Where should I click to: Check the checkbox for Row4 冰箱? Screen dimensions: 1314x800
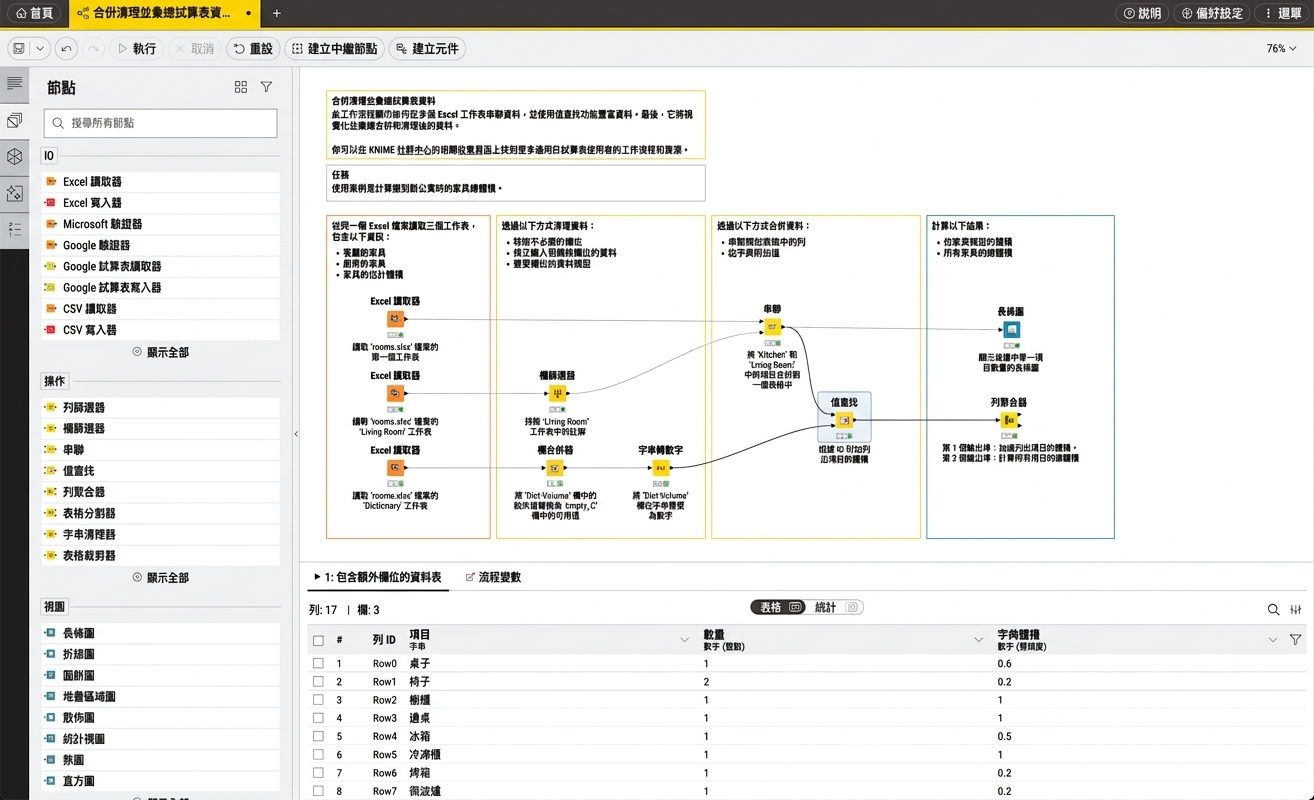click(318, 736)
